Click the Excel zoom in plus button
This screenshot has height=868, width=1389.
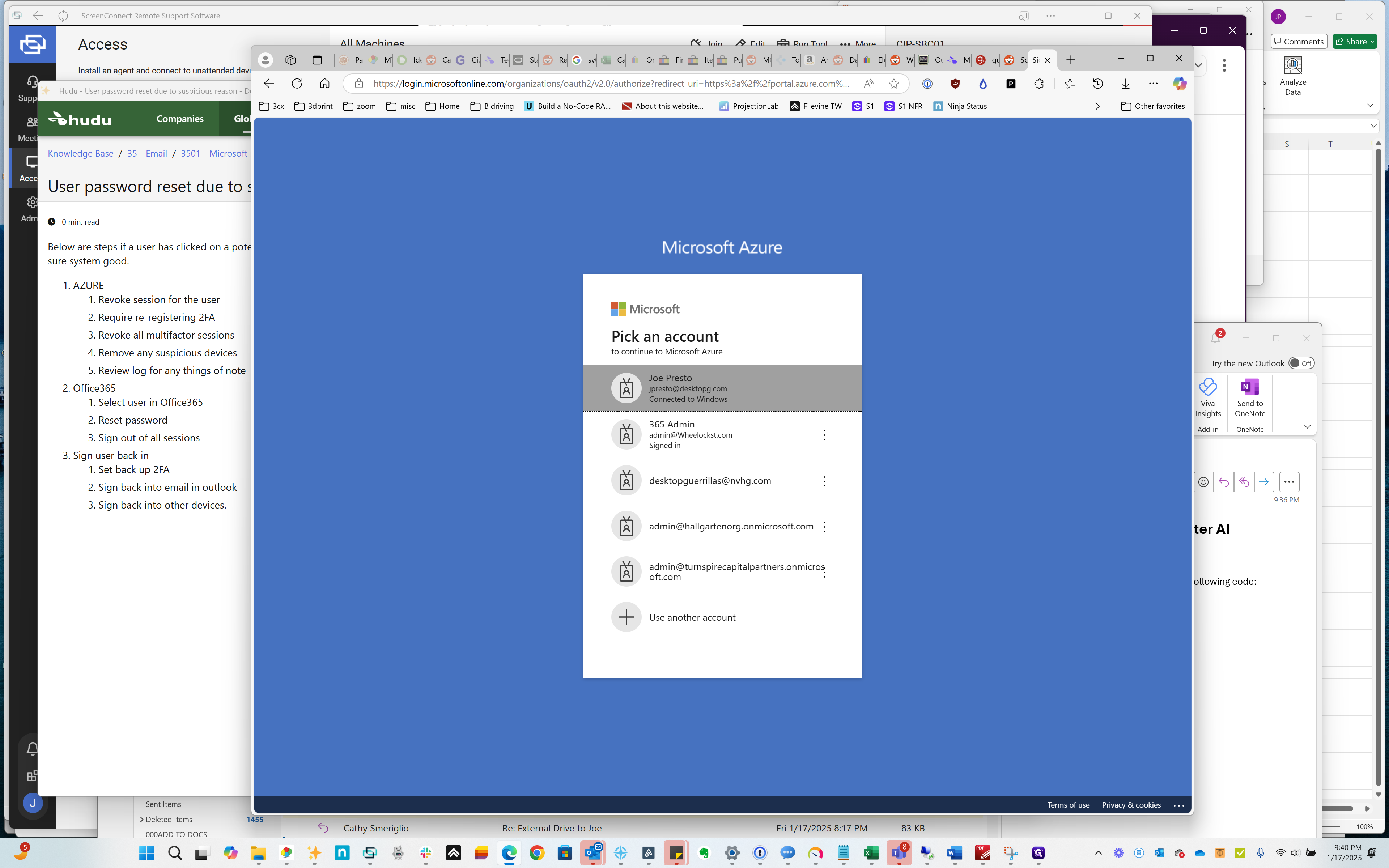[x=1345, y=826]
